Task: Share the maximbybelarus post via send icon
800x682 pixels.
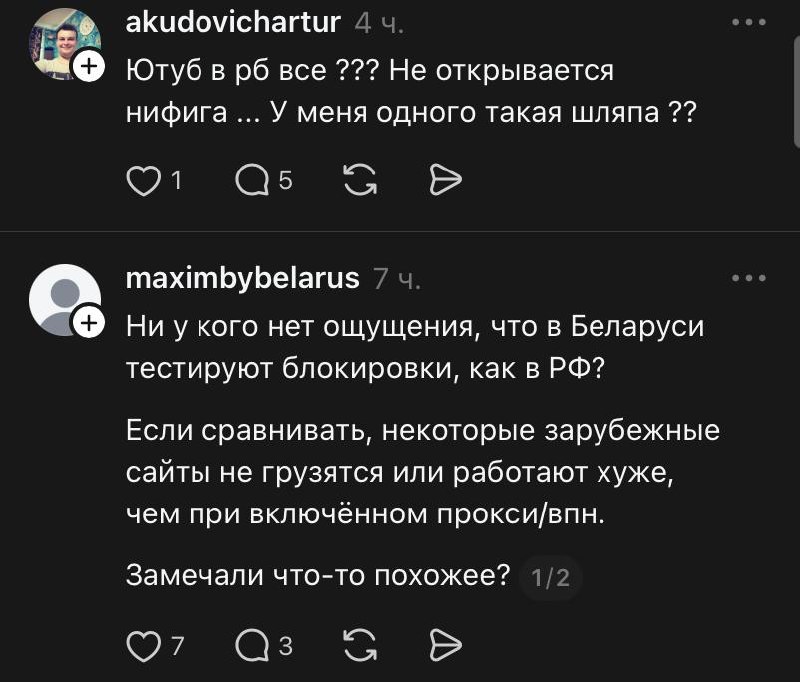Action: [444, 646]
